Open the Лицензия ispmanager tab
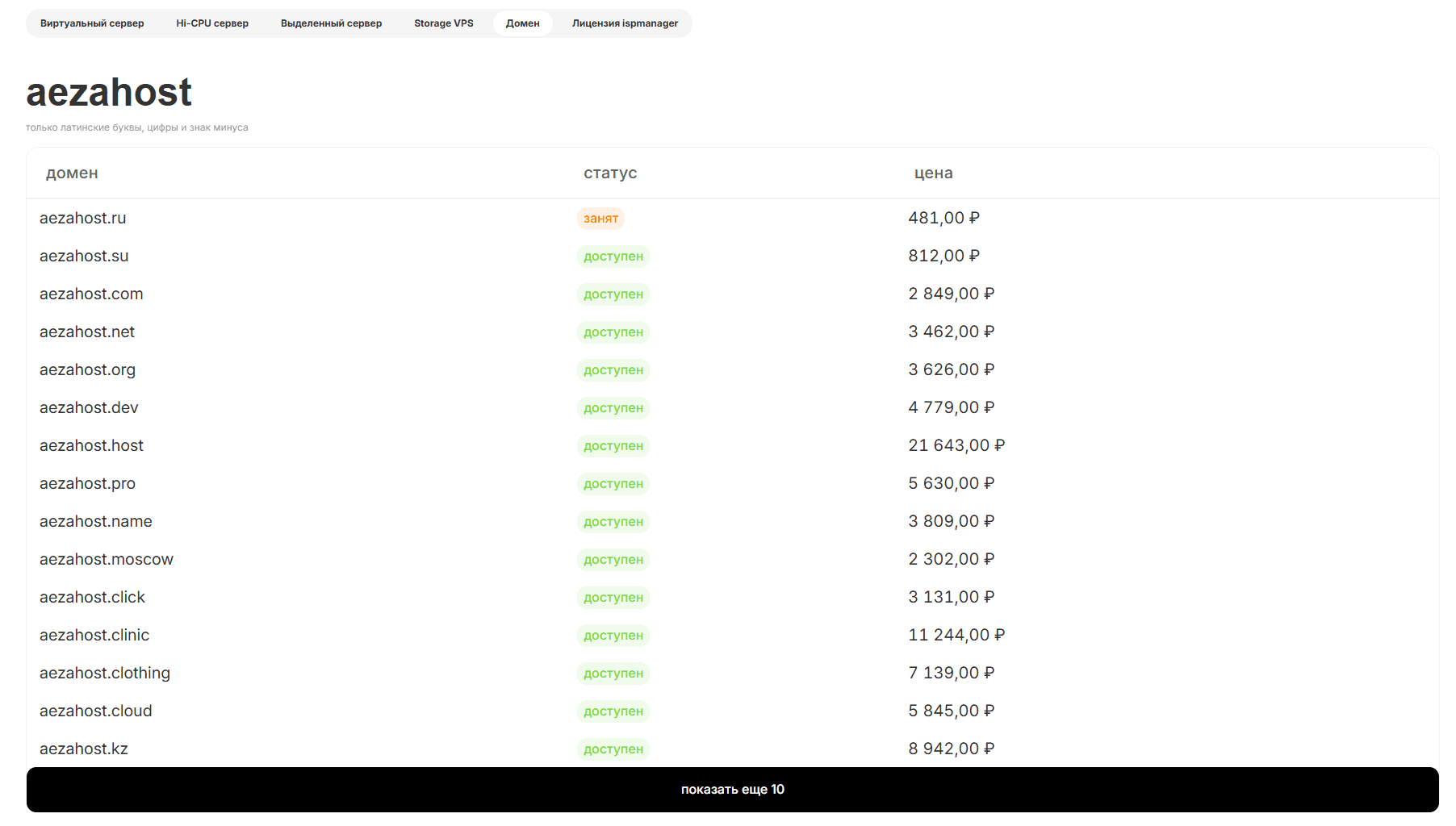The height and width of the screenshot is (826, 1456). click(x=625, y=23)
